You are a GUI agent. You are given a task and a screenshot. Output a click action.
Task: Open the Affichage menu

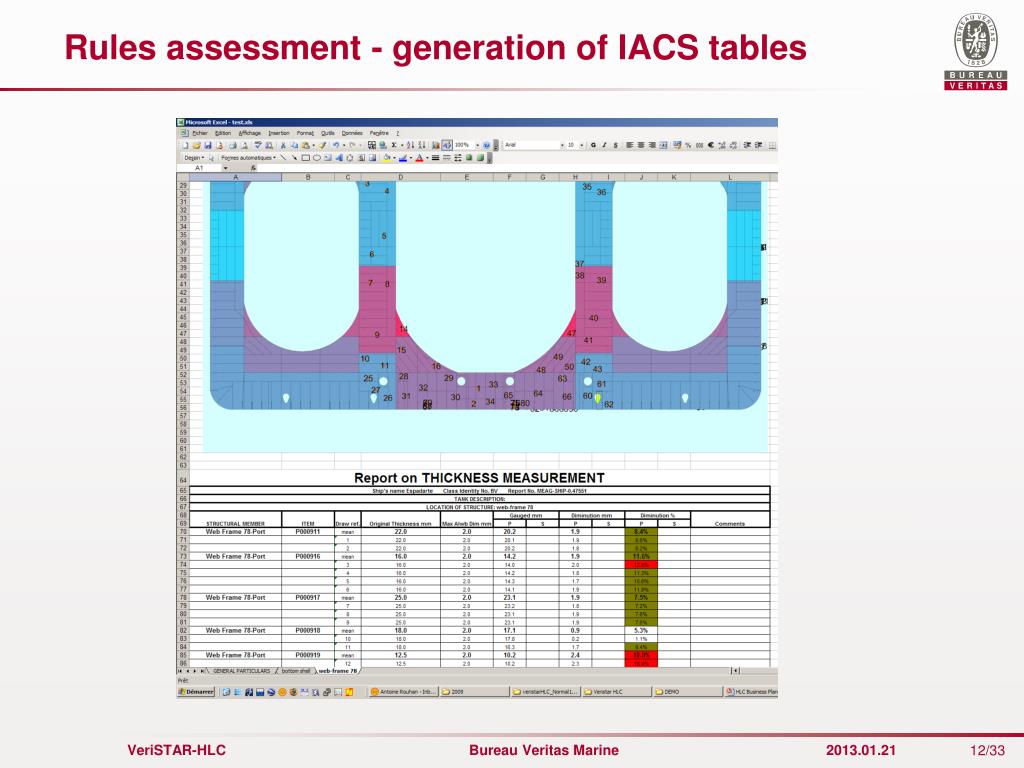pyautogui.click(x=249, y=133)
